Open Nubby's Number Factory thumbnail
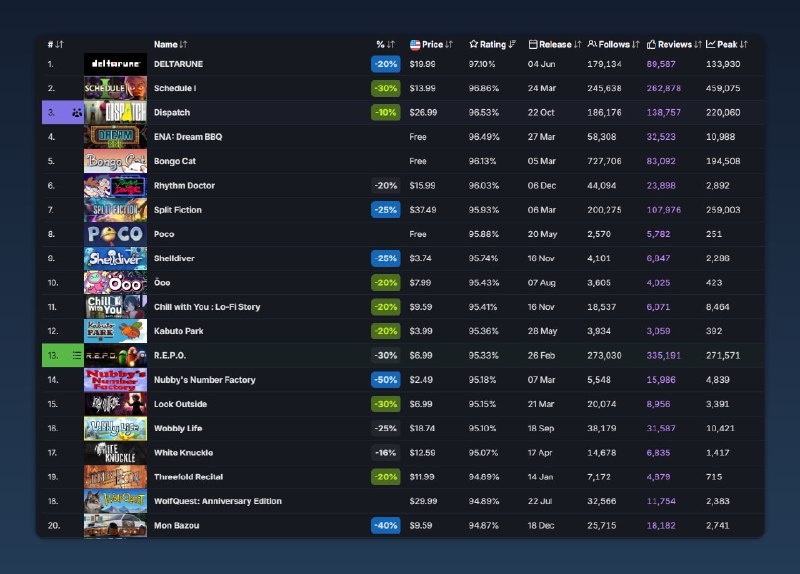800x574 pixels. tap(115, 380)
